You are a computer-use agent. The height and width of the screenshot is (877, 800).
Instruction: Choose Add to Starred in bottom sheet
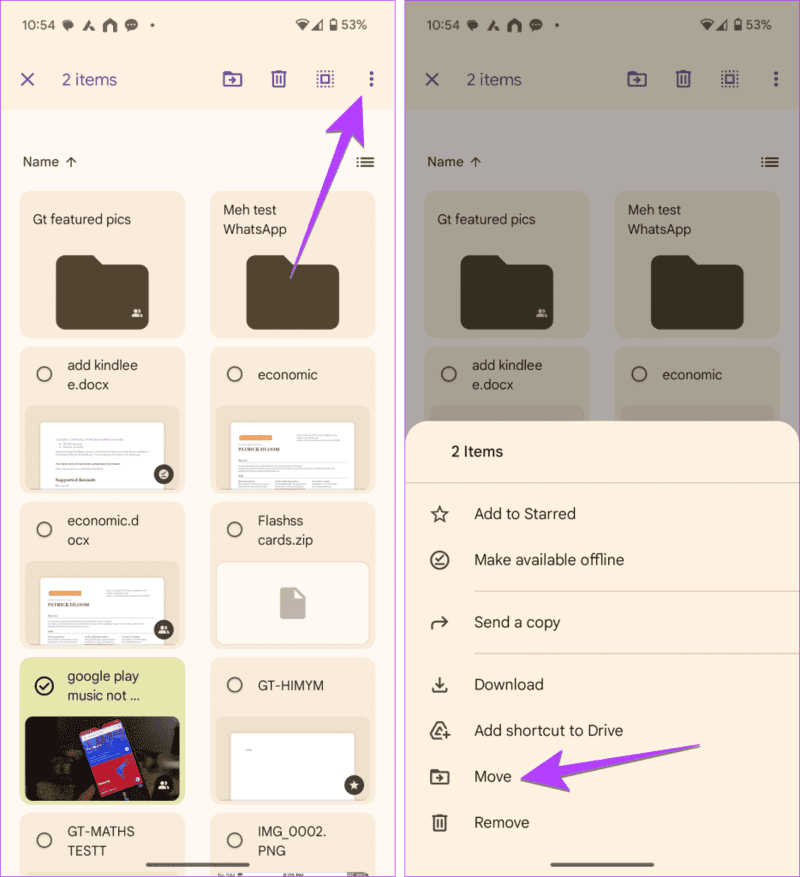603,514
